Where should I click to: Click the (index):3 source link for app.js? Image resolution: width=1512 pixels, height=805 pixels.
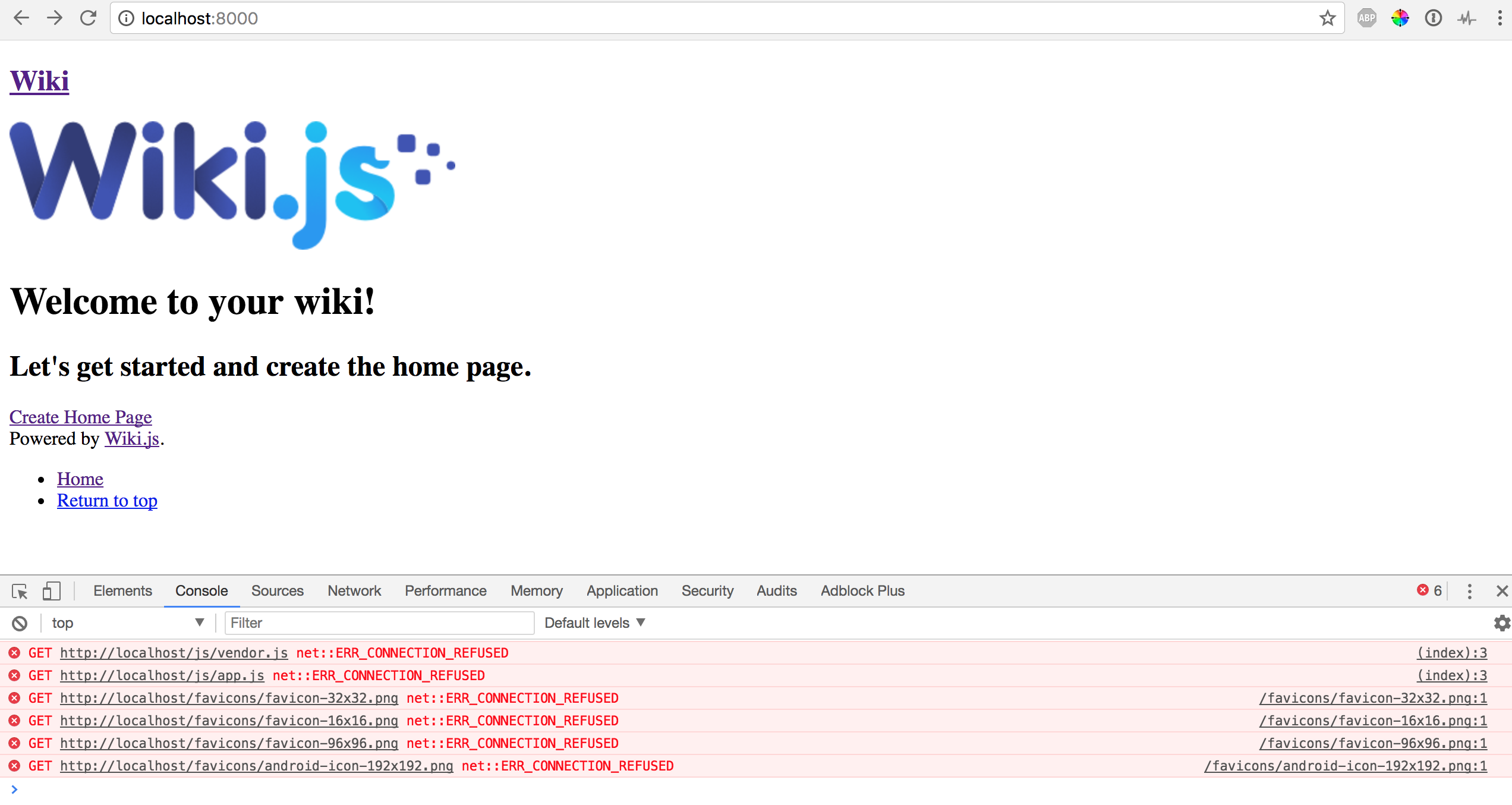point(1452,675)
